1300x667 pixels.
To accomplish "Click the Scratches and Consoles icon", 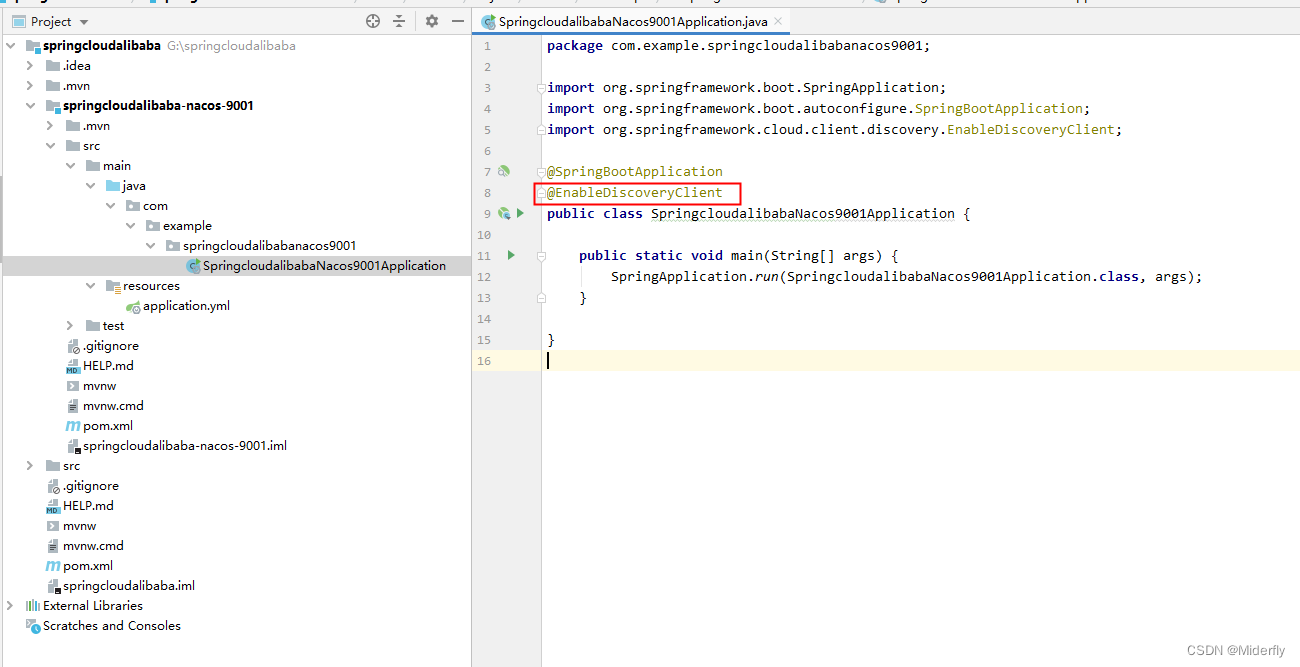I will point(32,626).
